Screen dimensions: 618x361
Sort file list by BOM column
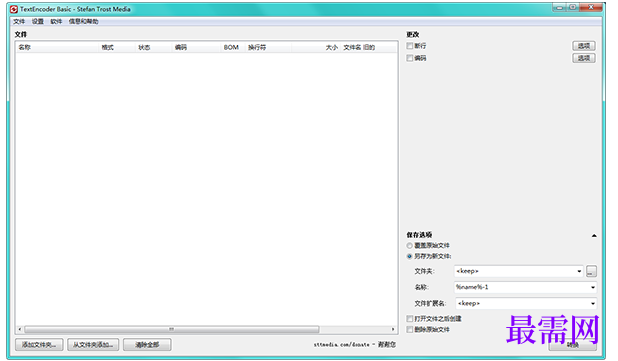(x=233, y=47)
